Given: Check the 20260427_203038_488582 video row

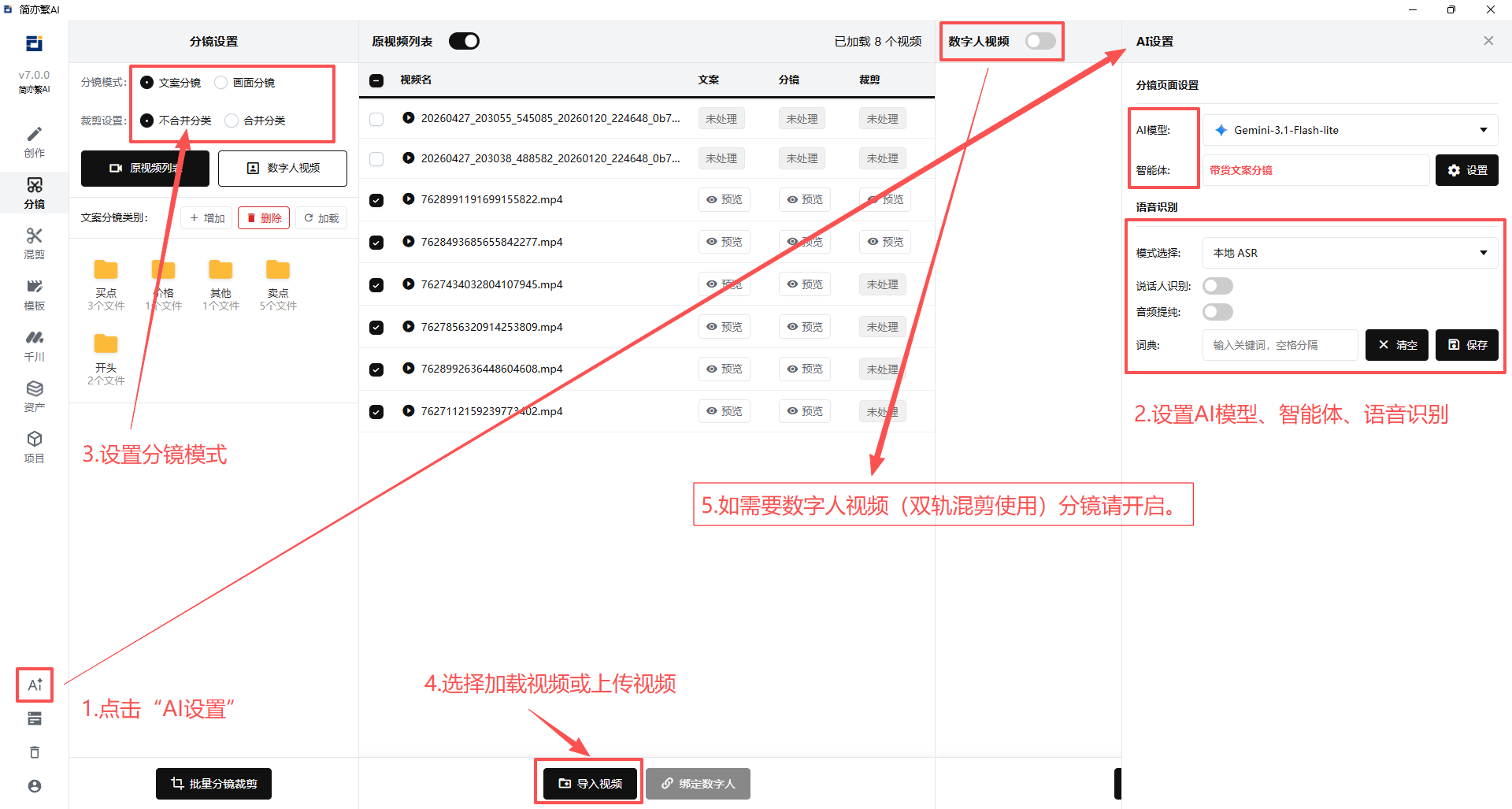Looking at the screenshot, I should pos(376,159).
